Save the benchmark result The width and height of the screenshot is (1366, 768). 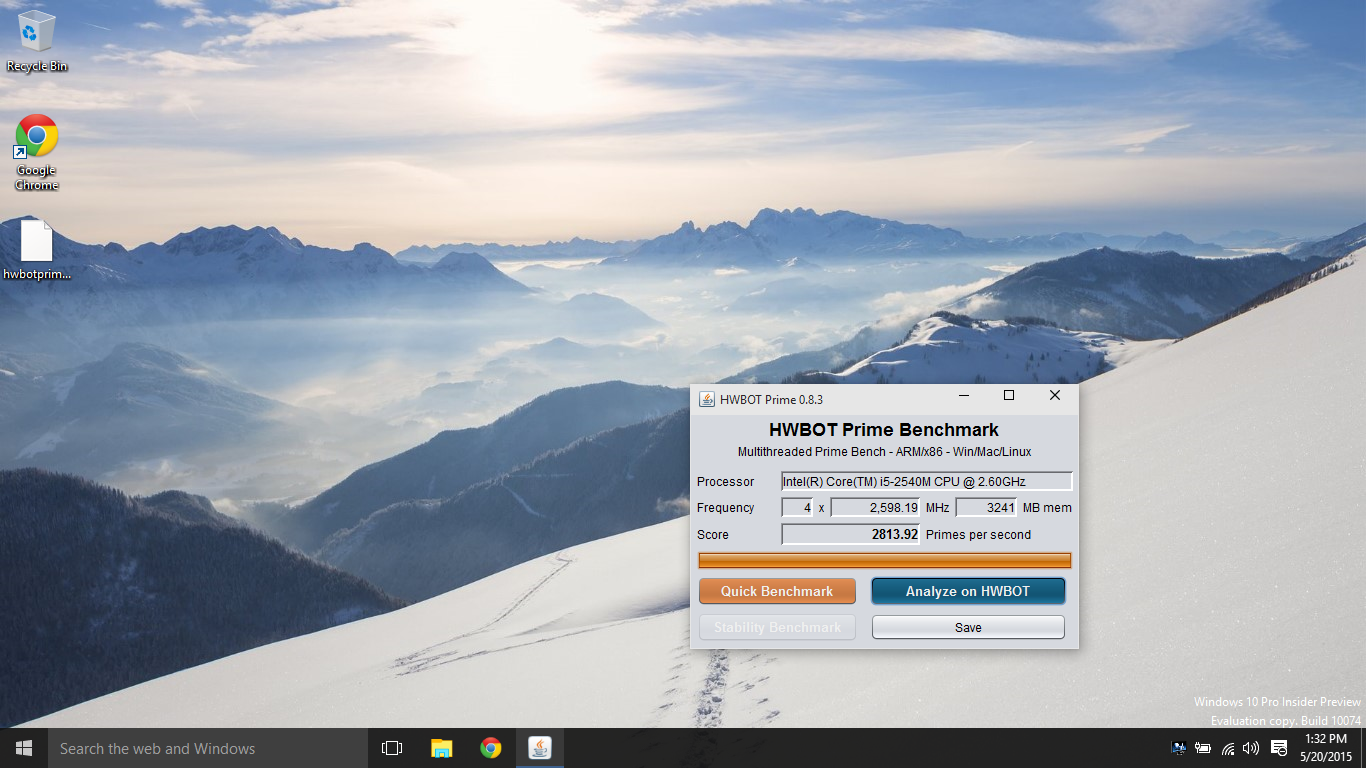pos(968,627)
